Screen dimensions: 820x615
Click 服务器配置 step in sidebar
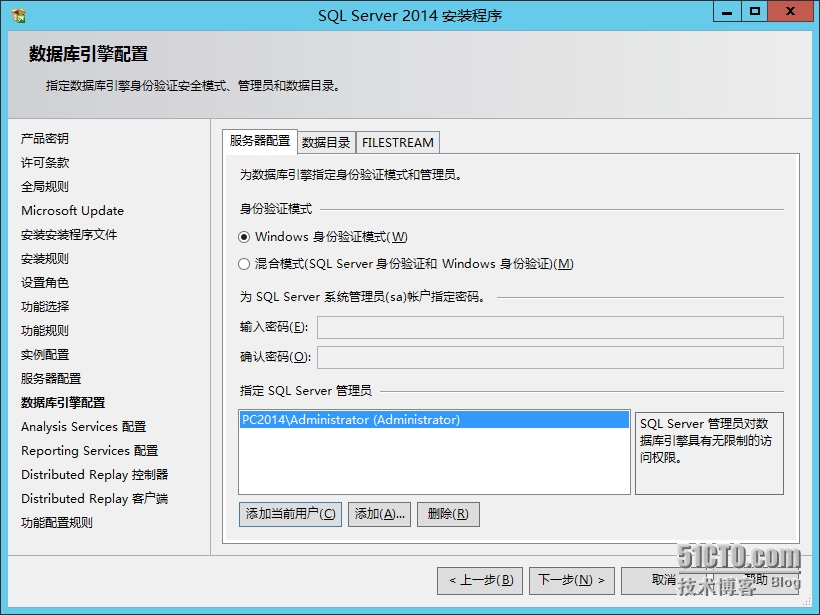click(x=51, y=379)
